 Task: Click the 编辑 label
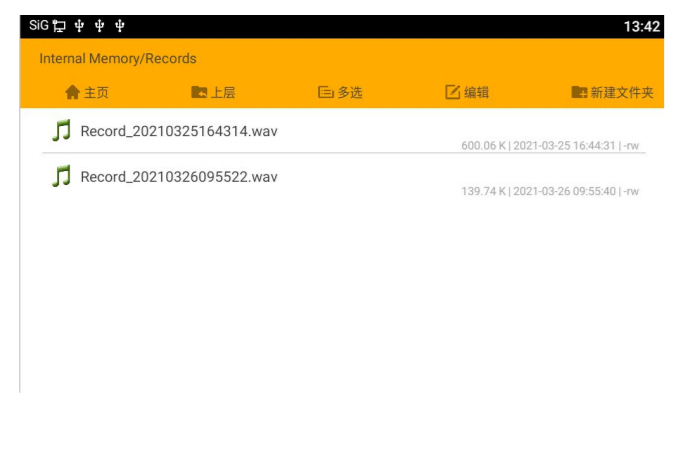(476, 92)
